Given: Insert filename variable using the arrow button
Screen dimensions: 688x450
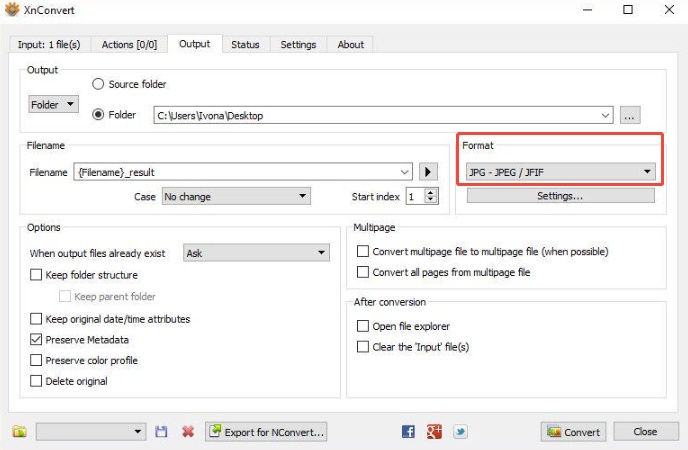Looking at the screenshot, I should (x=428, y=171).
